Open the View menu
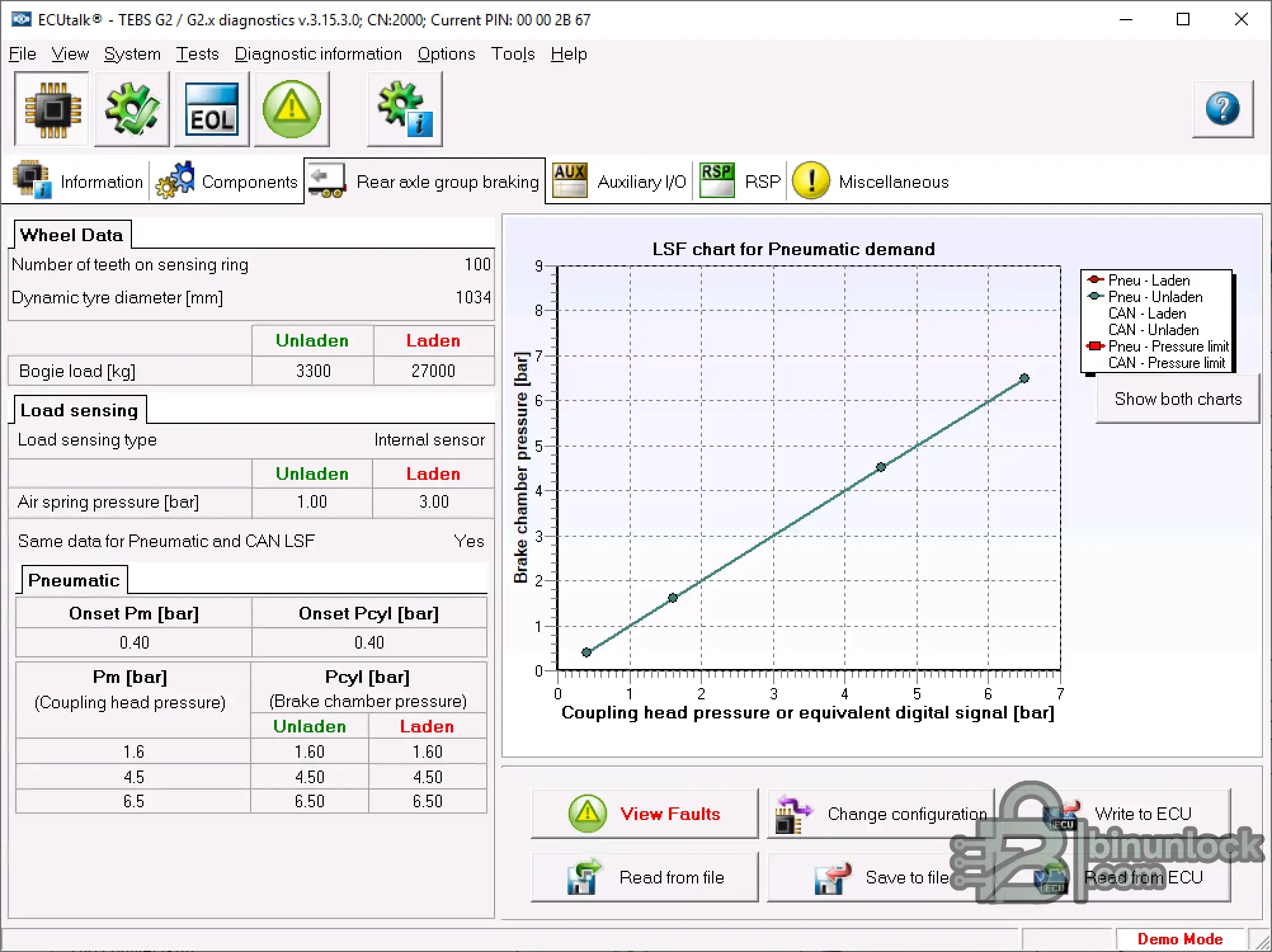Image resolution: width=1272 pixels, height=952 pixels. point(70,54)
